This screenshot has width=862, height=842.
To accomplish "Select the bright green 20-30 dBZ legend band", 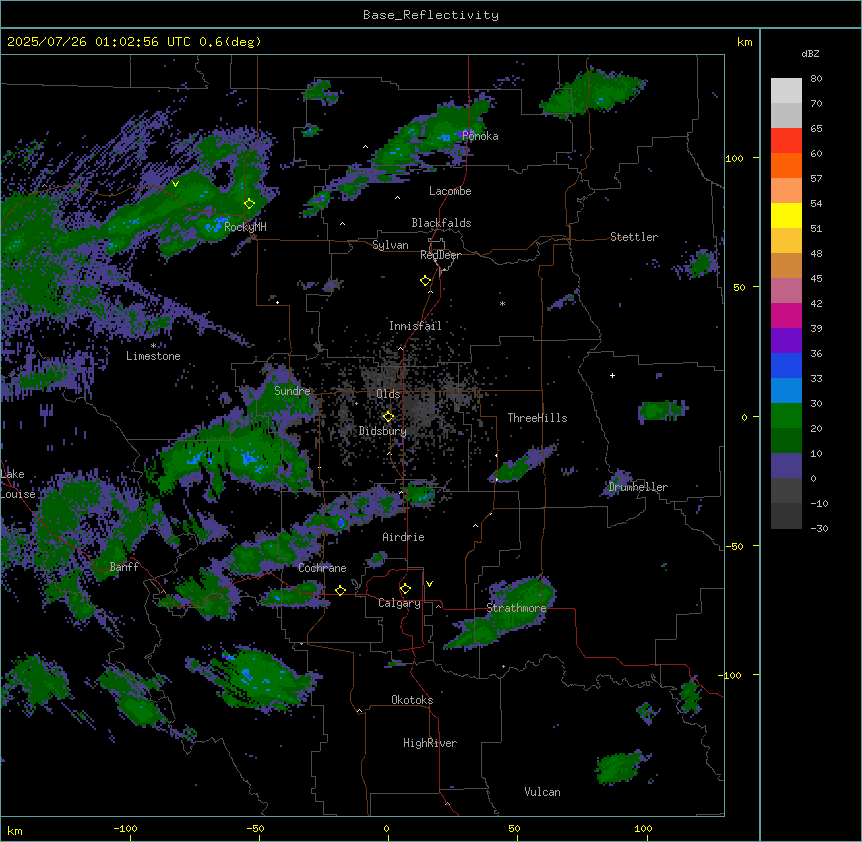I will (x=786, y=416).
